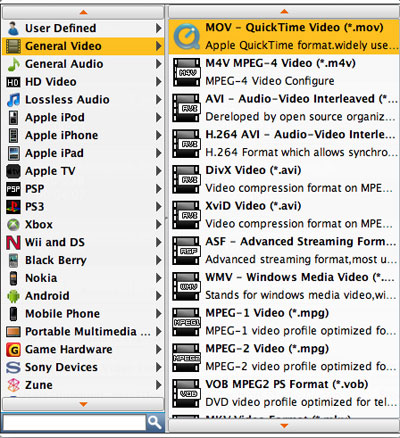Open the Mobile Phone category
This screenshot has width=400, height=438.
click(x=83, y=314)
